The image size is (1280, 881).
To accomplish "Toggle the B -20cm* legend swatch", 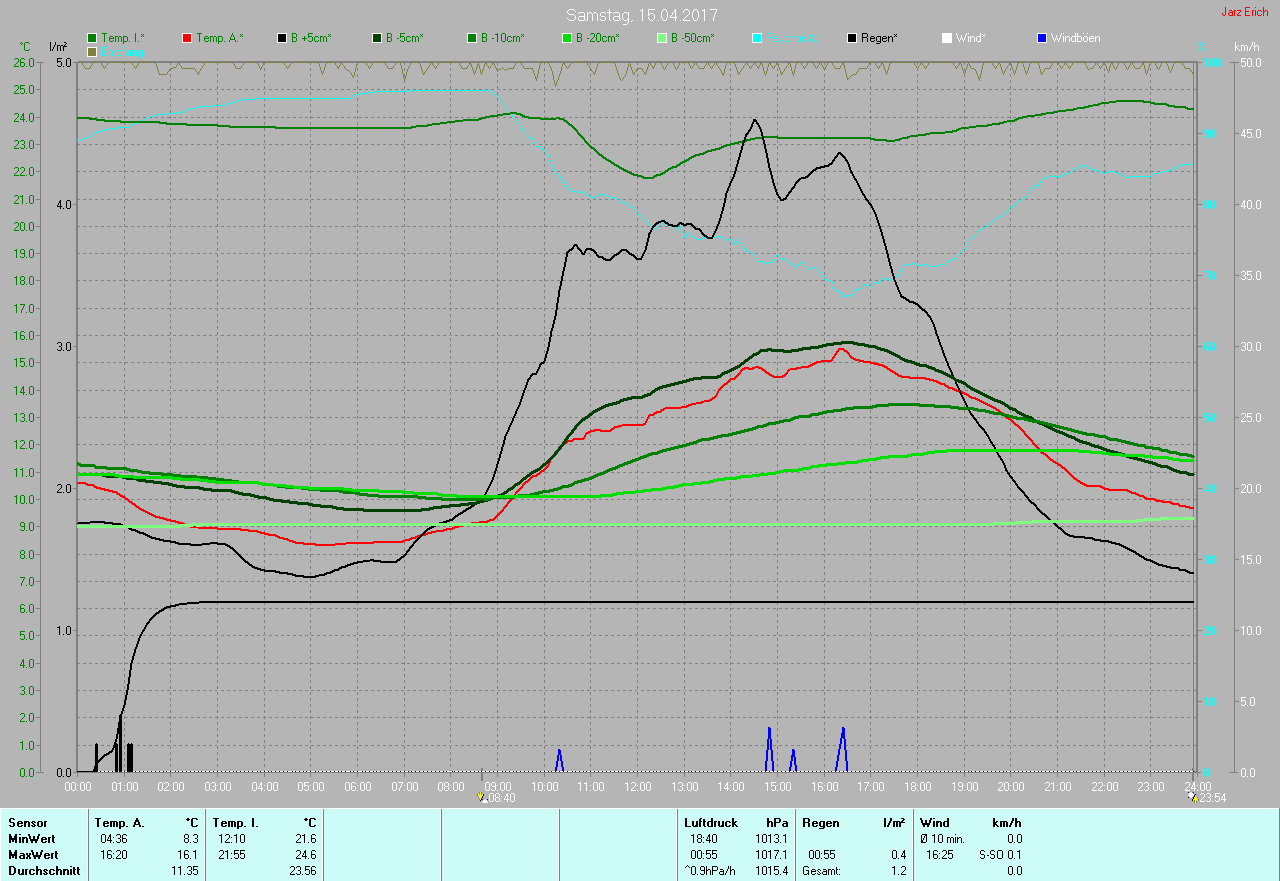I will 567,38.
